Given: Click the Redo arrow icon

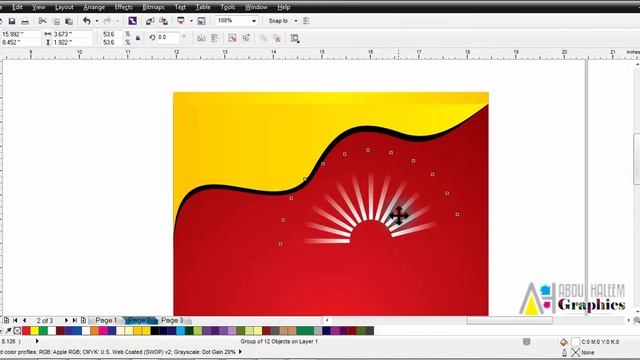Looking at the screenshot, I should (107, 20).
